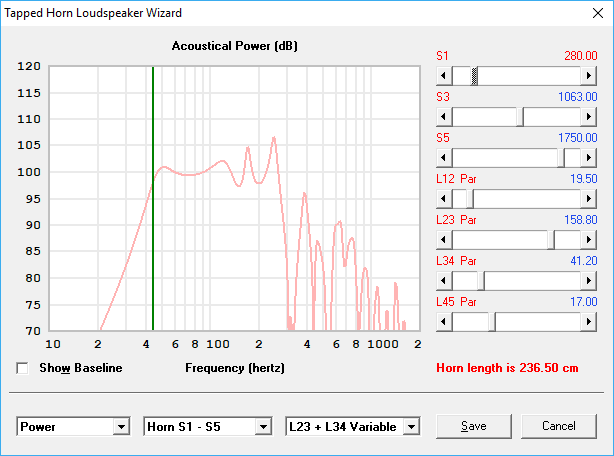The width and height of the screenshot is (614, 456).
Task: Decrease S1 with the left scroll arrow
Action: (x=444, y=76)
